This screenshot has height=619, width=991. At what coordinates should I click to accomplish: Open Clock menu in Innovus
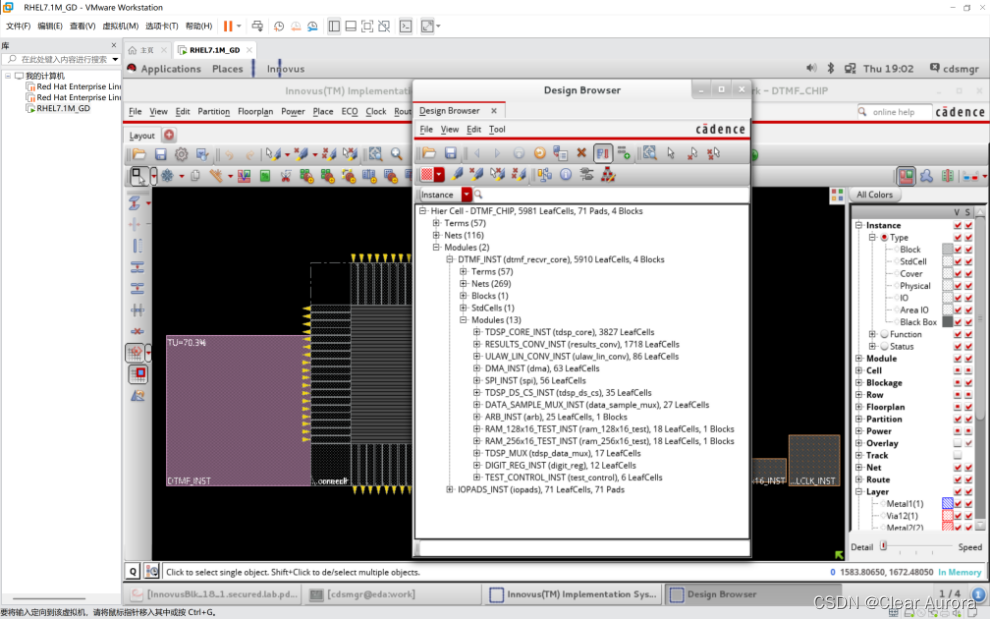(x=375, y=111)
